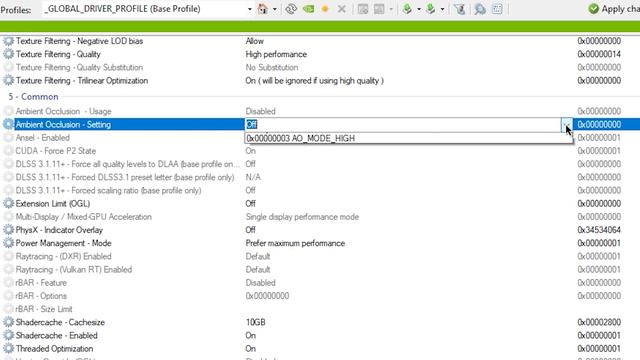Click greyed icon of Texture Filtering Quality Substitution
Image resolution: width=640 pixels, height=360 pixels.
click(x=8, y=67)
